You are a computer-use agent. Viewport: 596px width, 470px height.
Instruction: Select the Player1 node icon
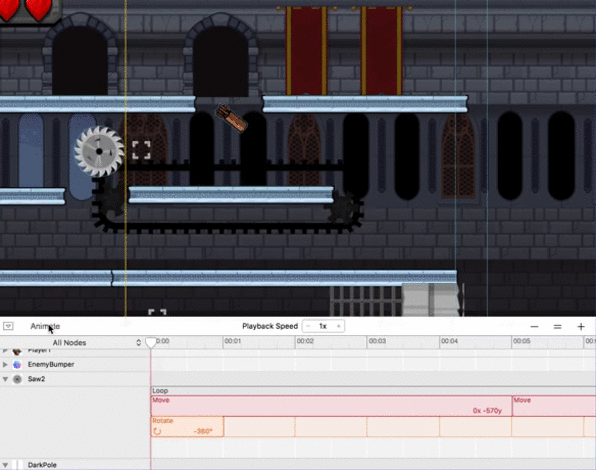coord(17,352)
